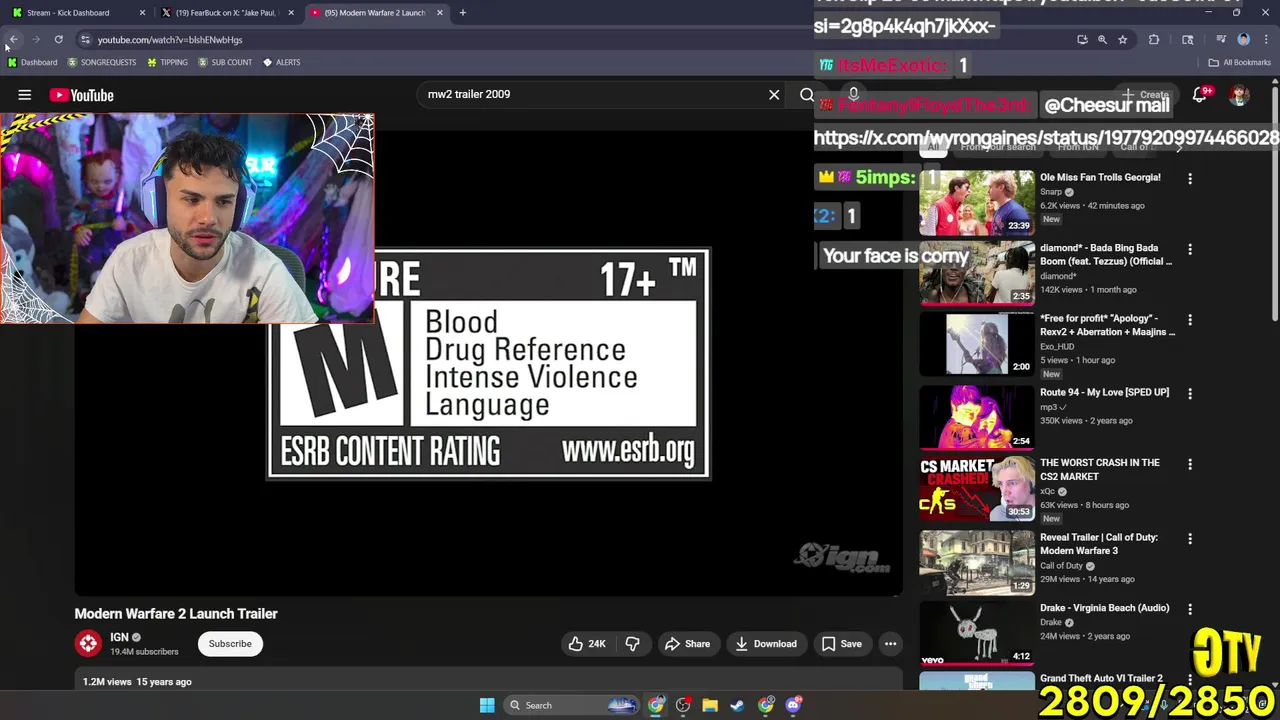Open the Dashboard bookmark

32,62
